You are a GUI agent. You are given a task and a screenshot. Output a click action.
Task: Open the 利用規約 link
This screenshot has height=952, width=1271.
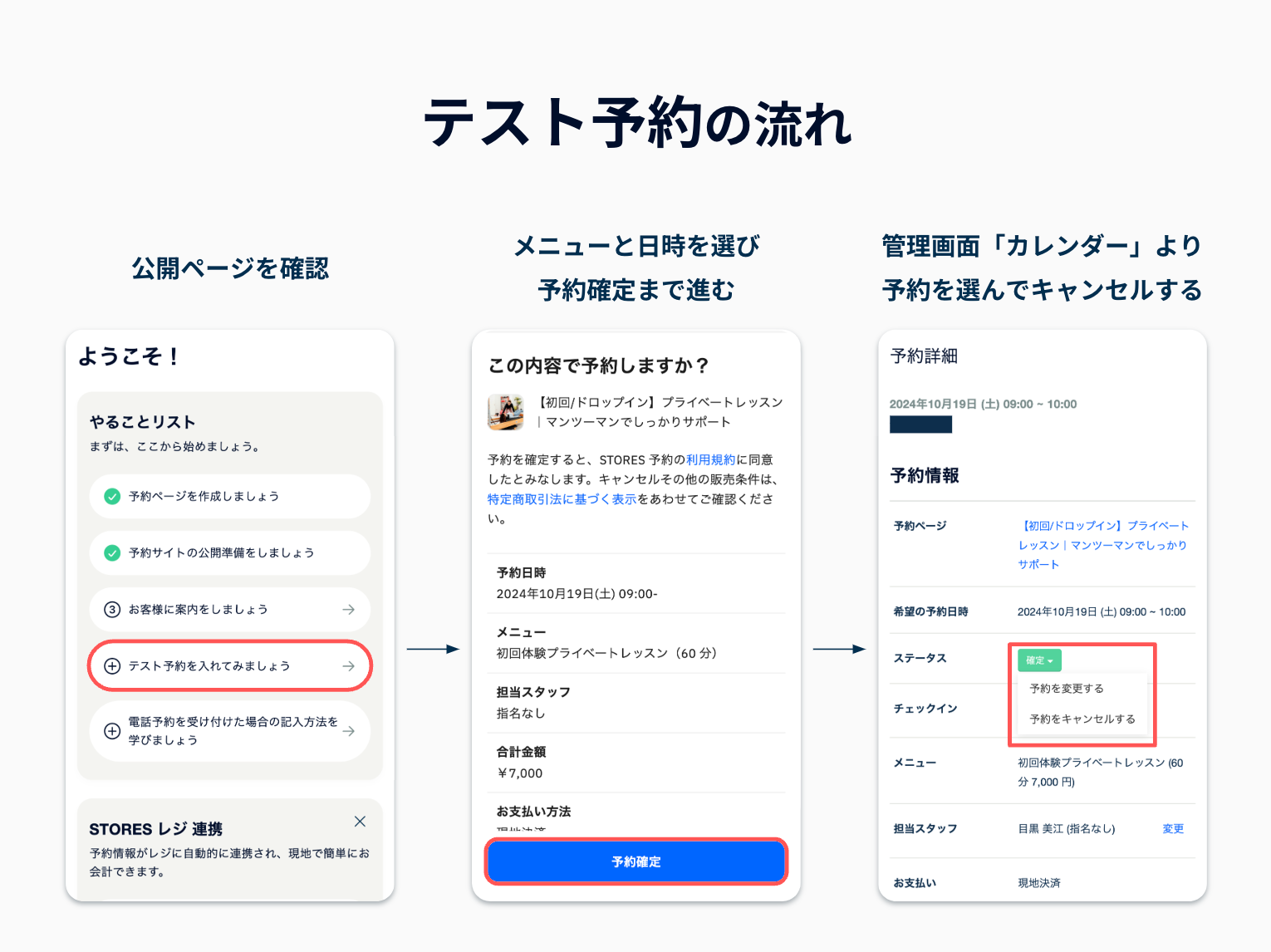point(711,459)
